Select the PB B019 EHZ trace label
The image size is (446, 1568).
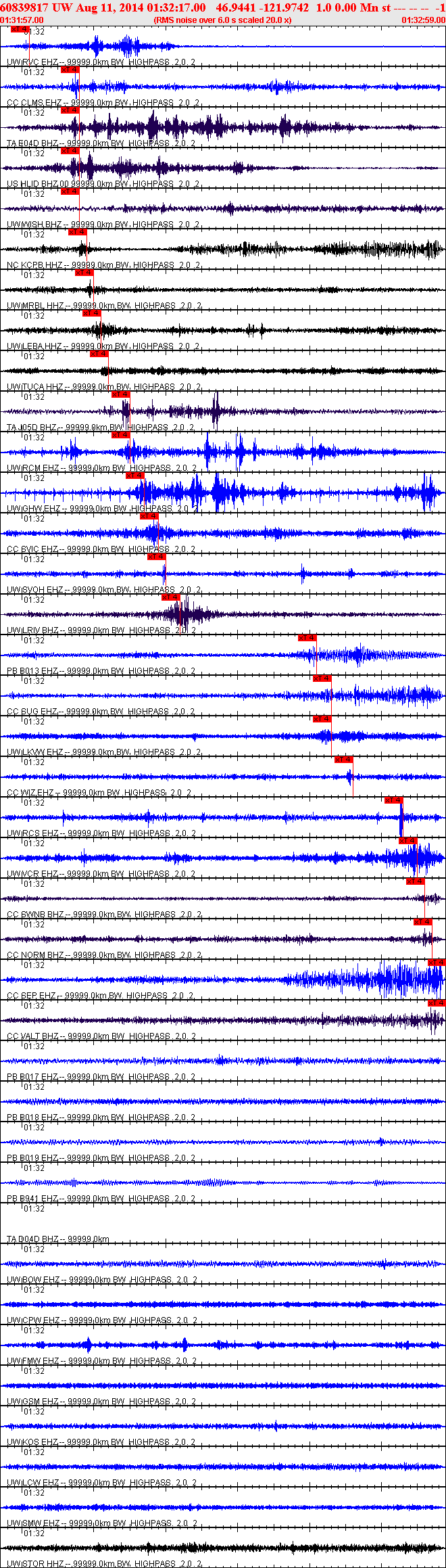(101, 1158)
